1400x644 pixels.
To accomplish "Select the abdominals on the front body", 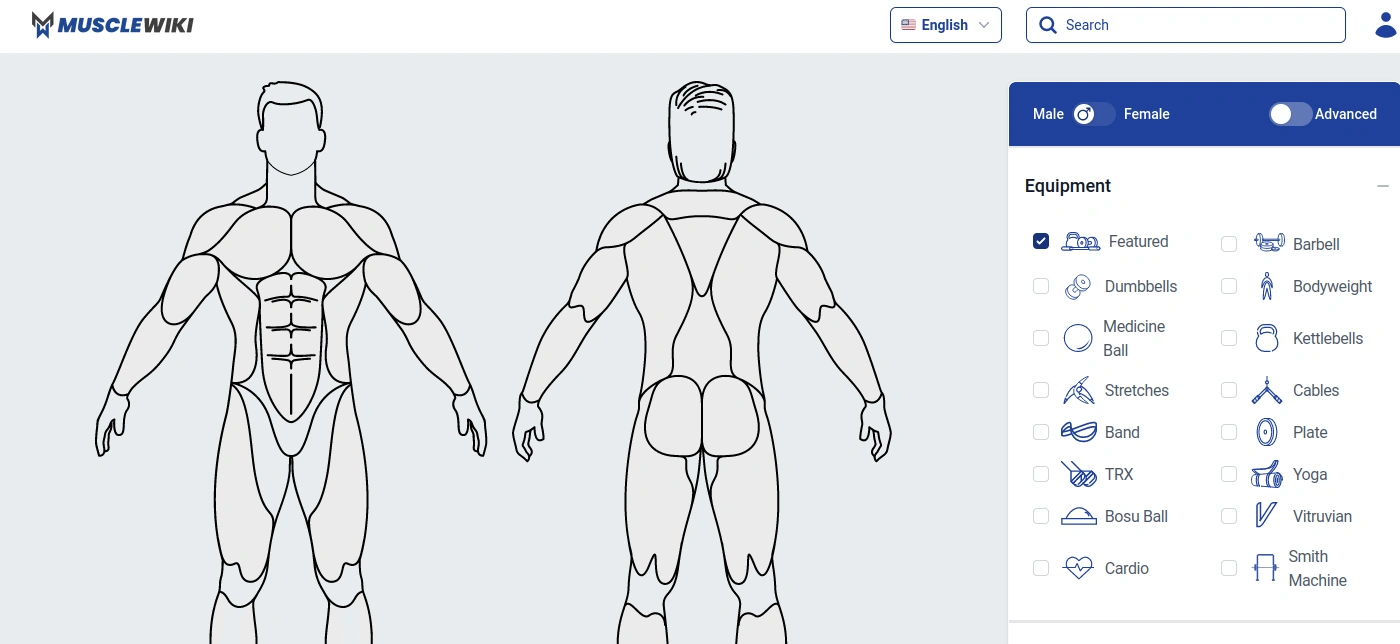I will [x=291, y=330].
